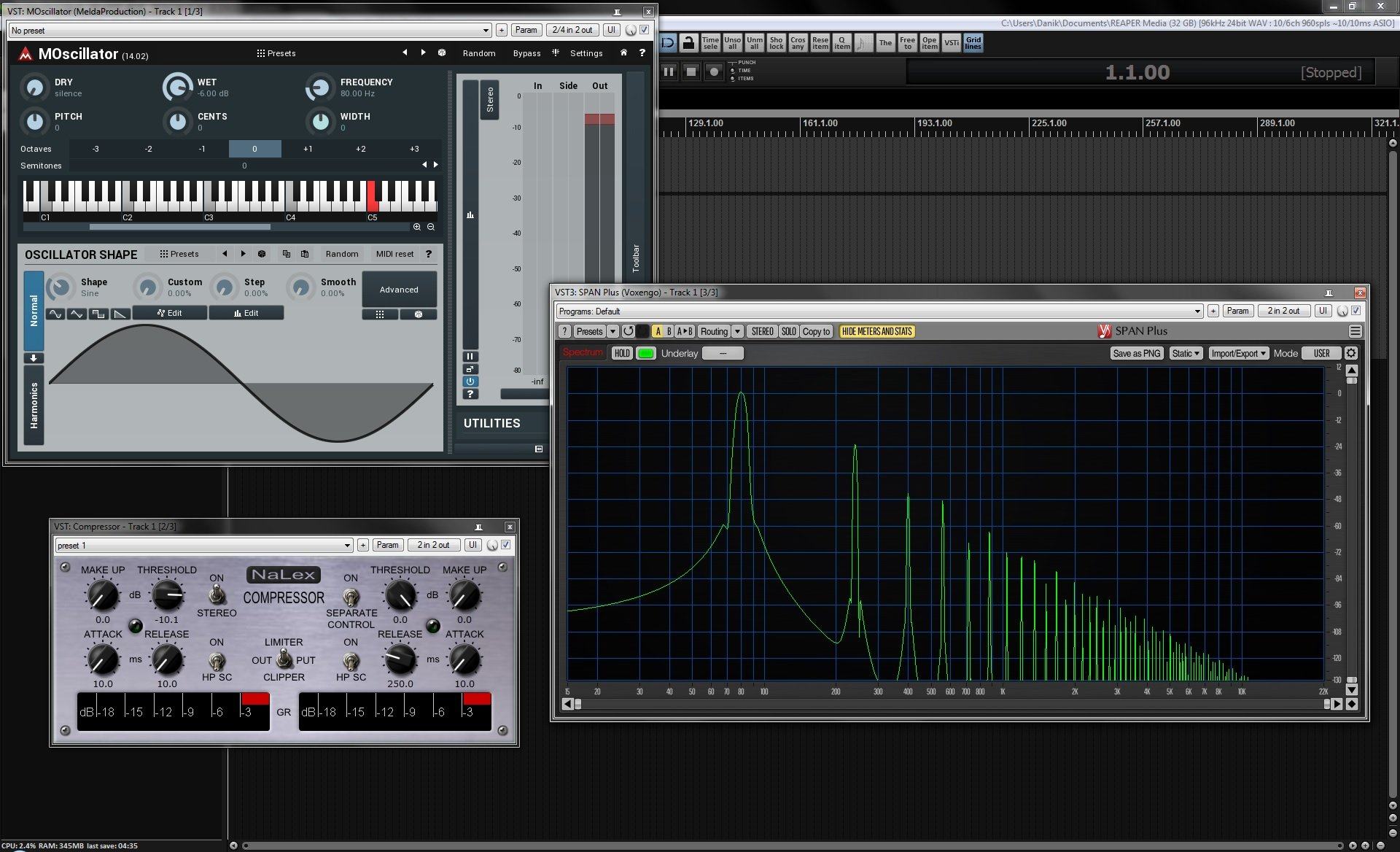Select the sine wave shape icon
Screen dimensions: 1400x852
(x=55, y=314)
